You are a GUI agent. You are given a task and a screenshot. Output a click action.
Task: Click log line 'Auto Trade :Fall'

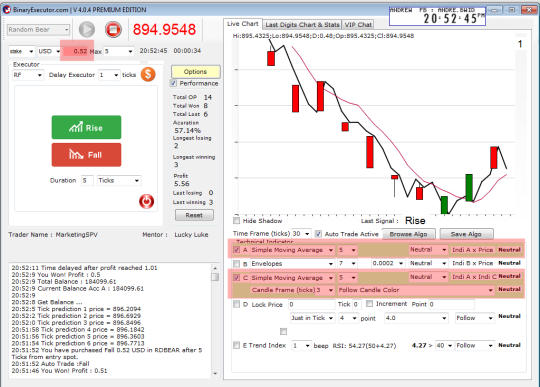click(x=50, y=364)
